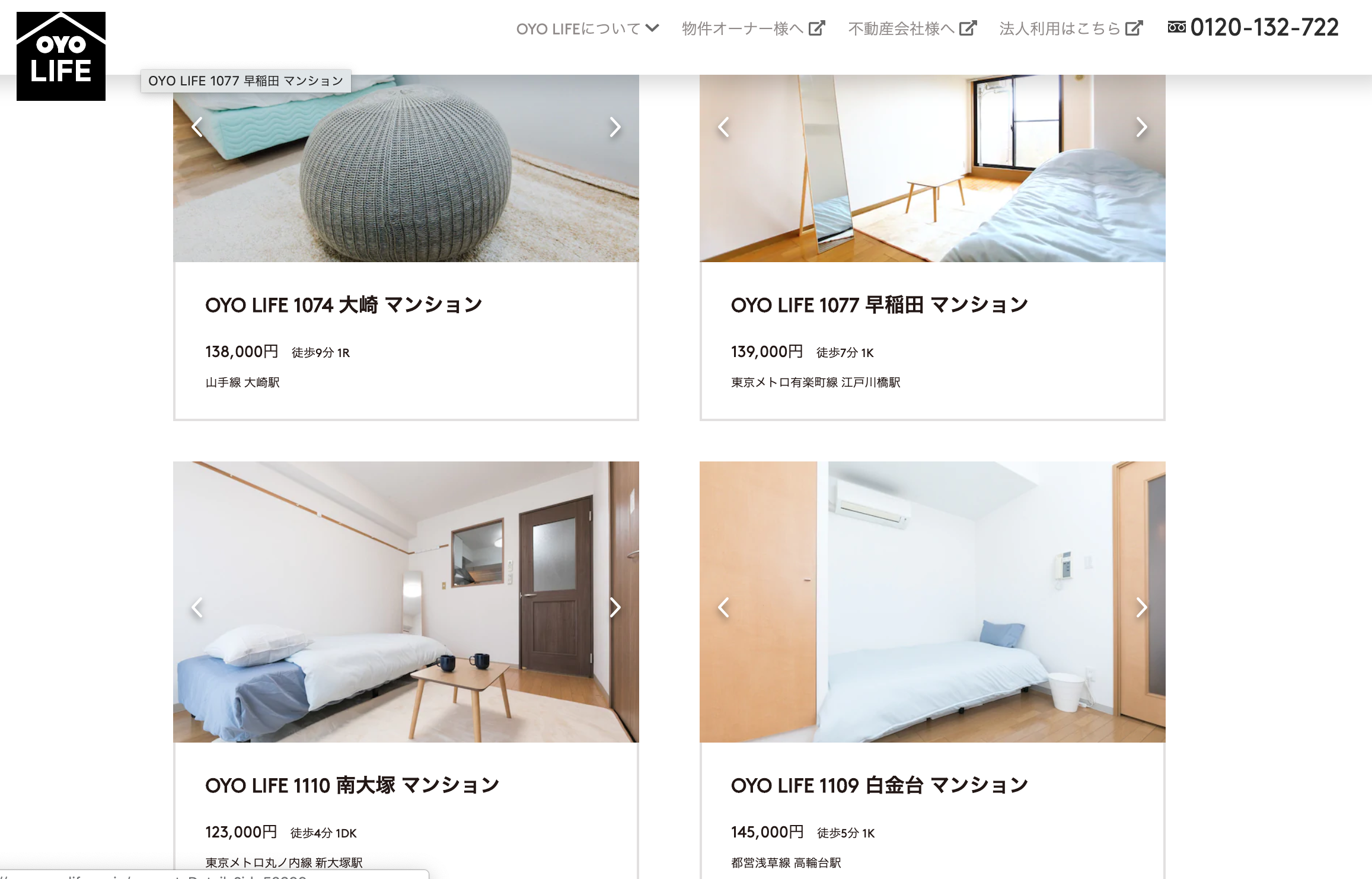Open OYO LIFE 1074 大崎 マンション title

pyautogui.click(x=344, y=305)
